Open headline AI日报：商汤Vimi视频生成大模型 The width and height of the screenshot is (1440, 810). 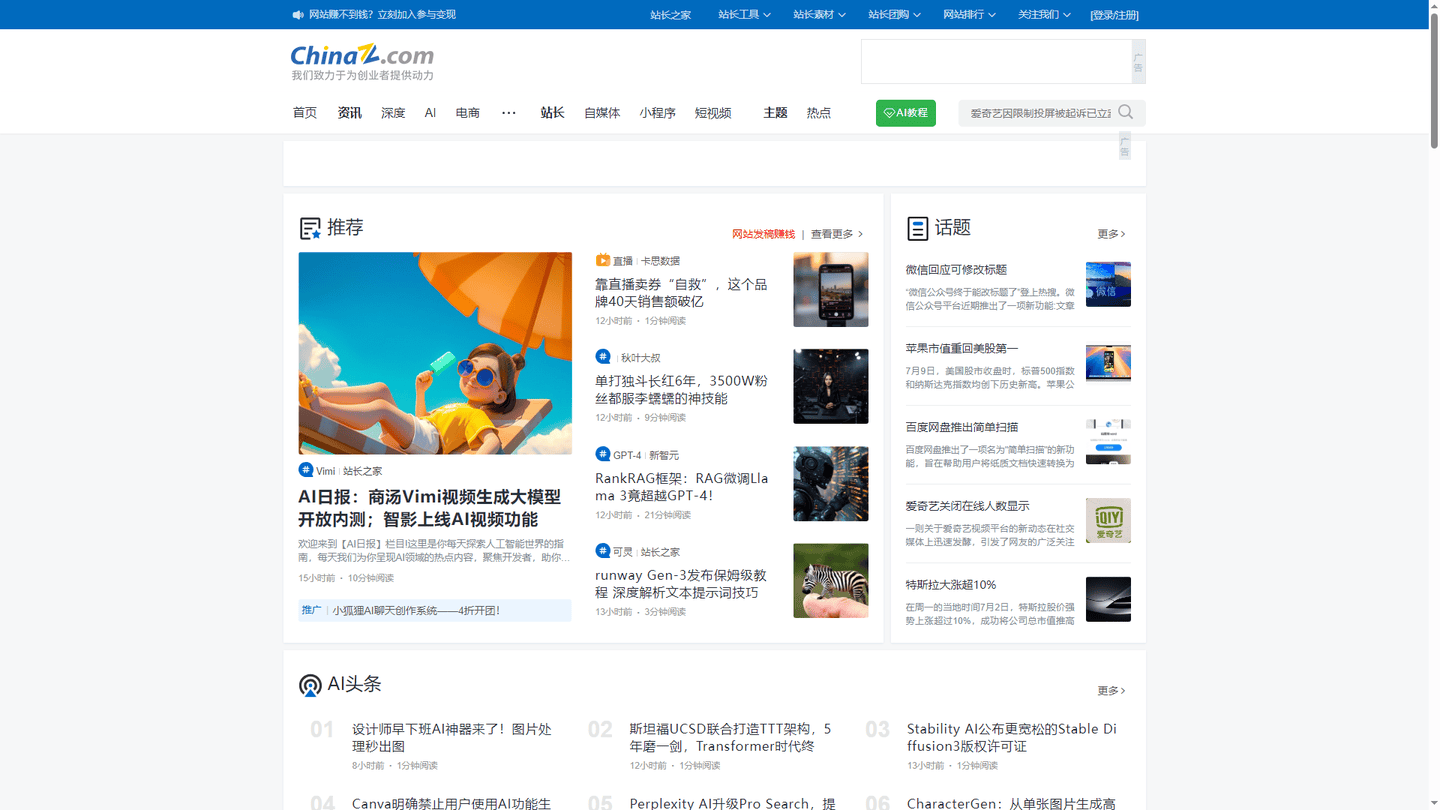coord(430,508)
